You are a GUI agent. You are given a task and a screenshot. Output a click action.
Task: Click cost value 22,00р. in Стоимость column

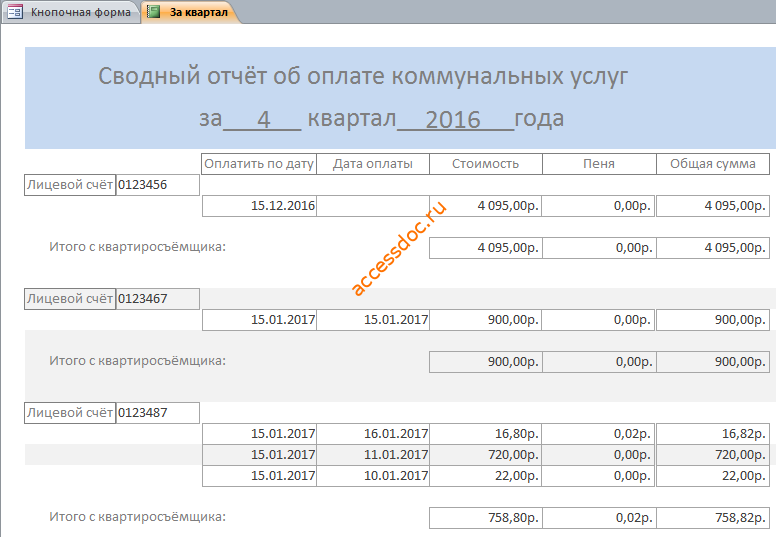485,476
